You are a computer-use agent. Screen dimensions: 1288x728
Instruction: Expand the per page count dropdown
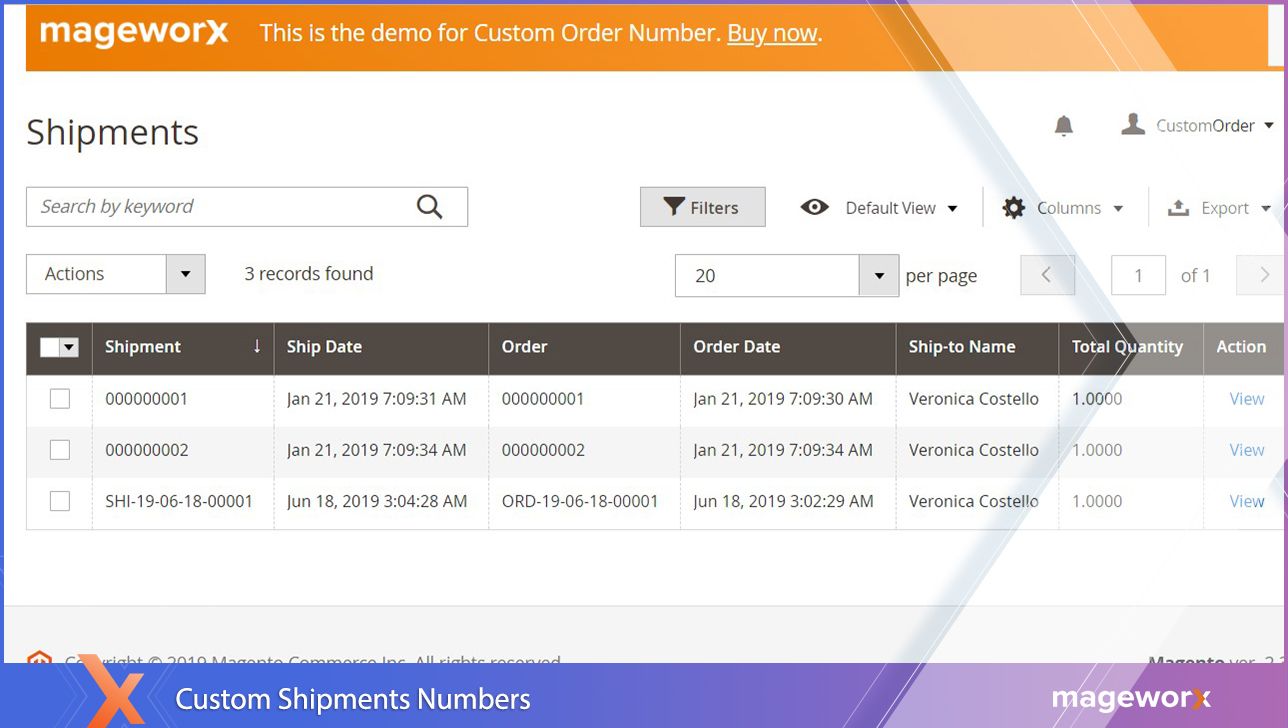point(878,276)
